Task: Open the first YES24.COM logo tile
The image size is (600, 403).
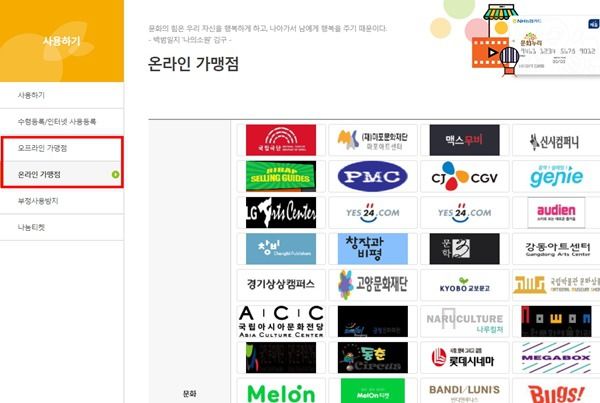Action: 373,212
